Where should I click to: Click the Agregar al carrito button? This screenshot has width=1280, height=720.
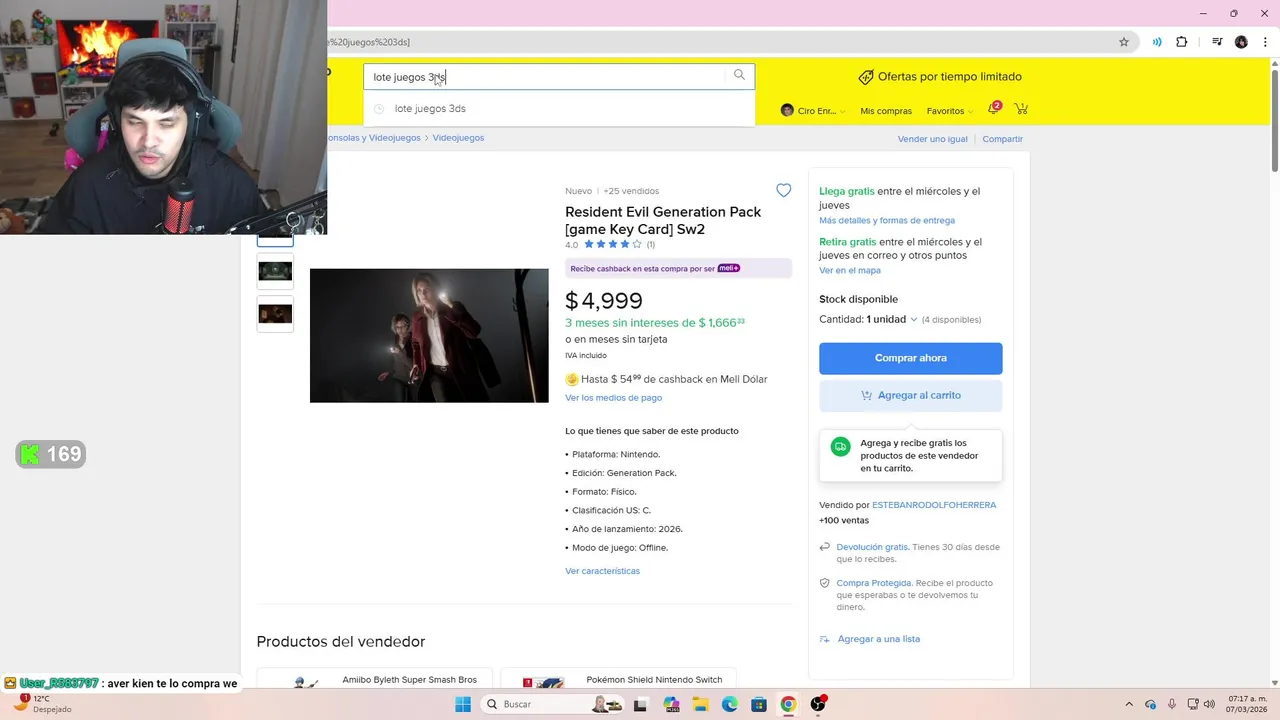coord(911,395)
